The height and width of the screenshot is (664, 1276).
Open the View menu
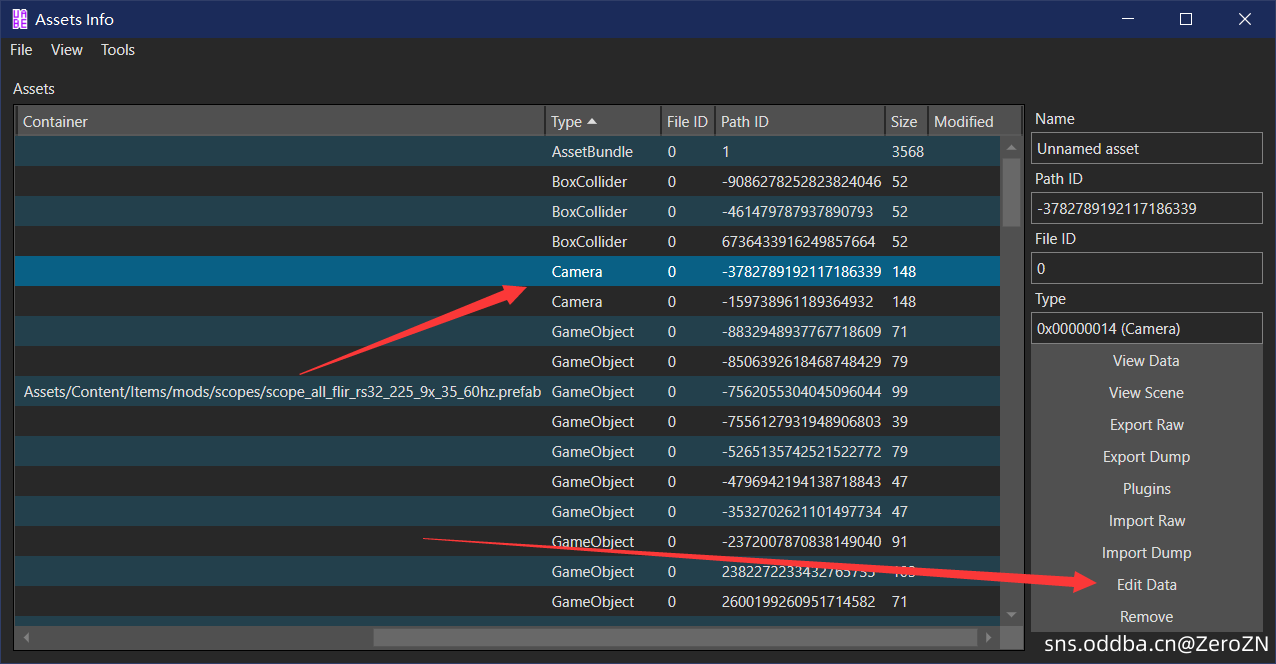[x=67, y=50]
